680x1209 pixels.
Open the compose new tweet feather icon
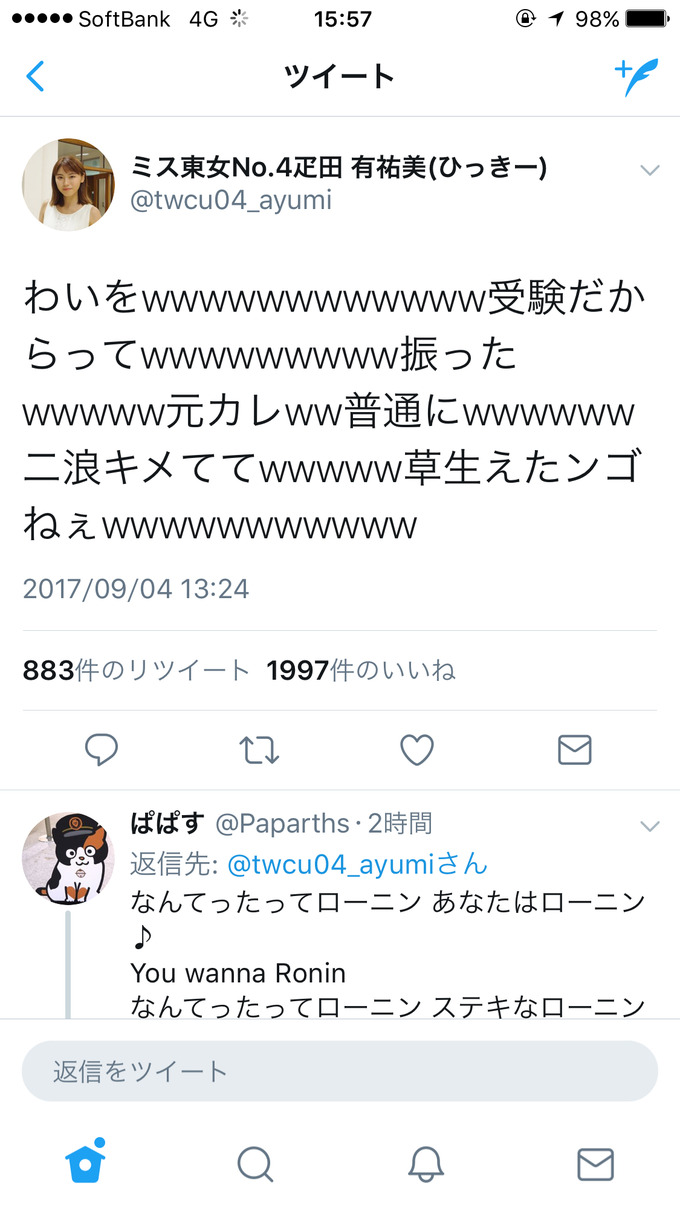[635, 76]
